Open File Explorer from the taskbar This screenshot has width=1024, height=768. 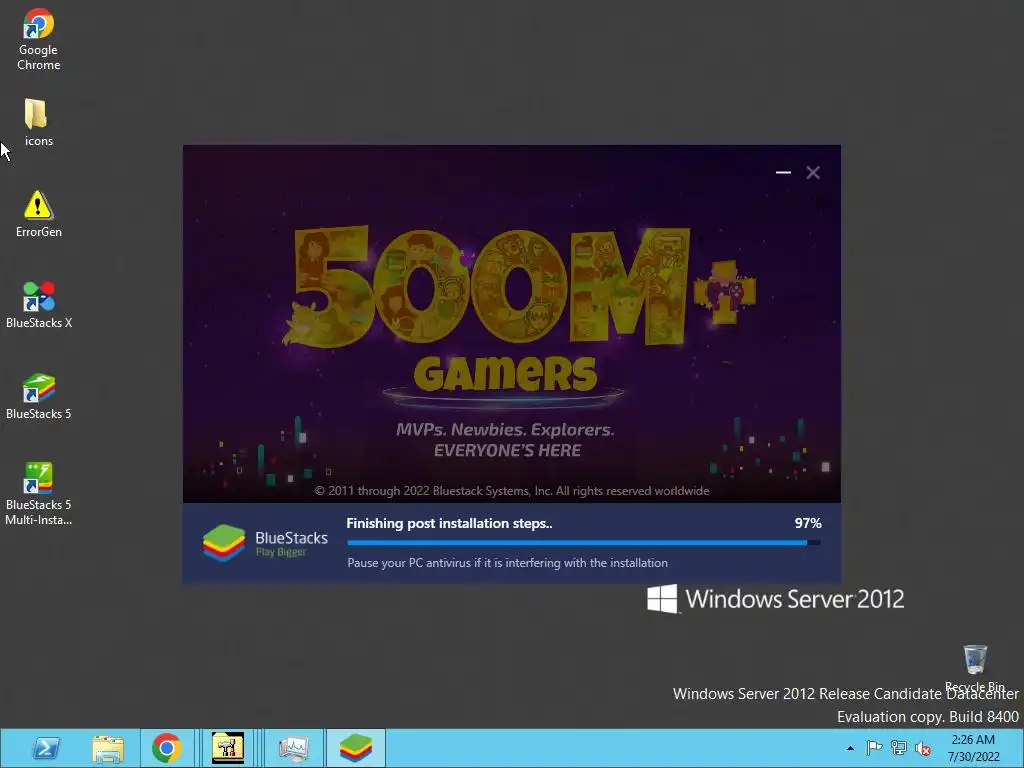click(108, 748)
